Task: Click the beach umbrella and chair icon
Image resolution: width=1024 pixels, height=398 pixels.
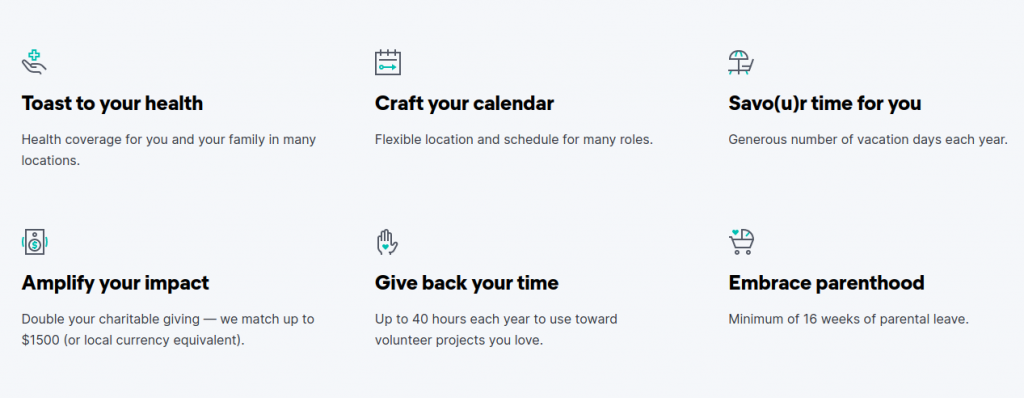Action: (x=741, y=62)
